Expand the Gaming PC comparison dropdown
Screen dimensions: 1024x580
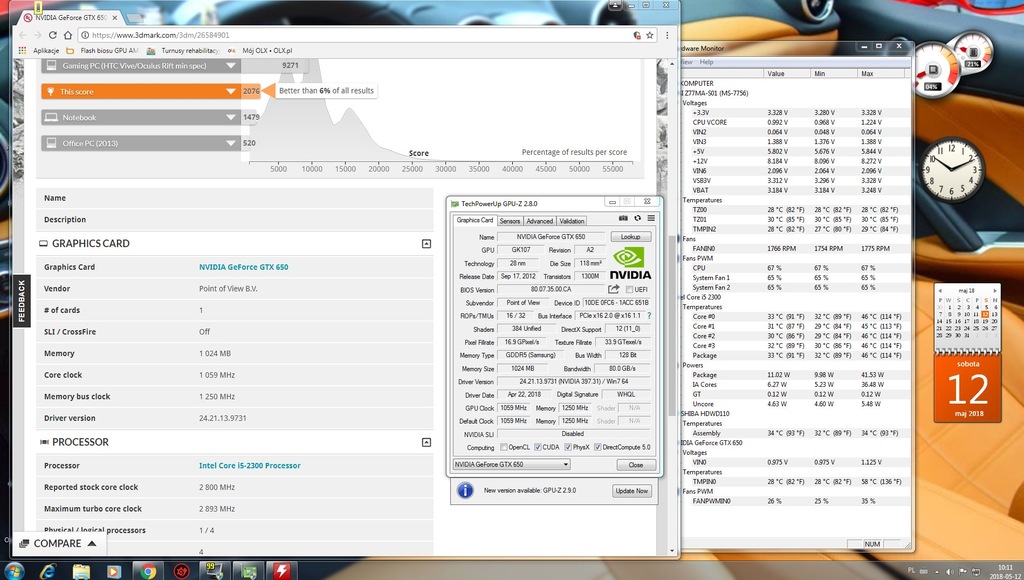click(231, 65)
